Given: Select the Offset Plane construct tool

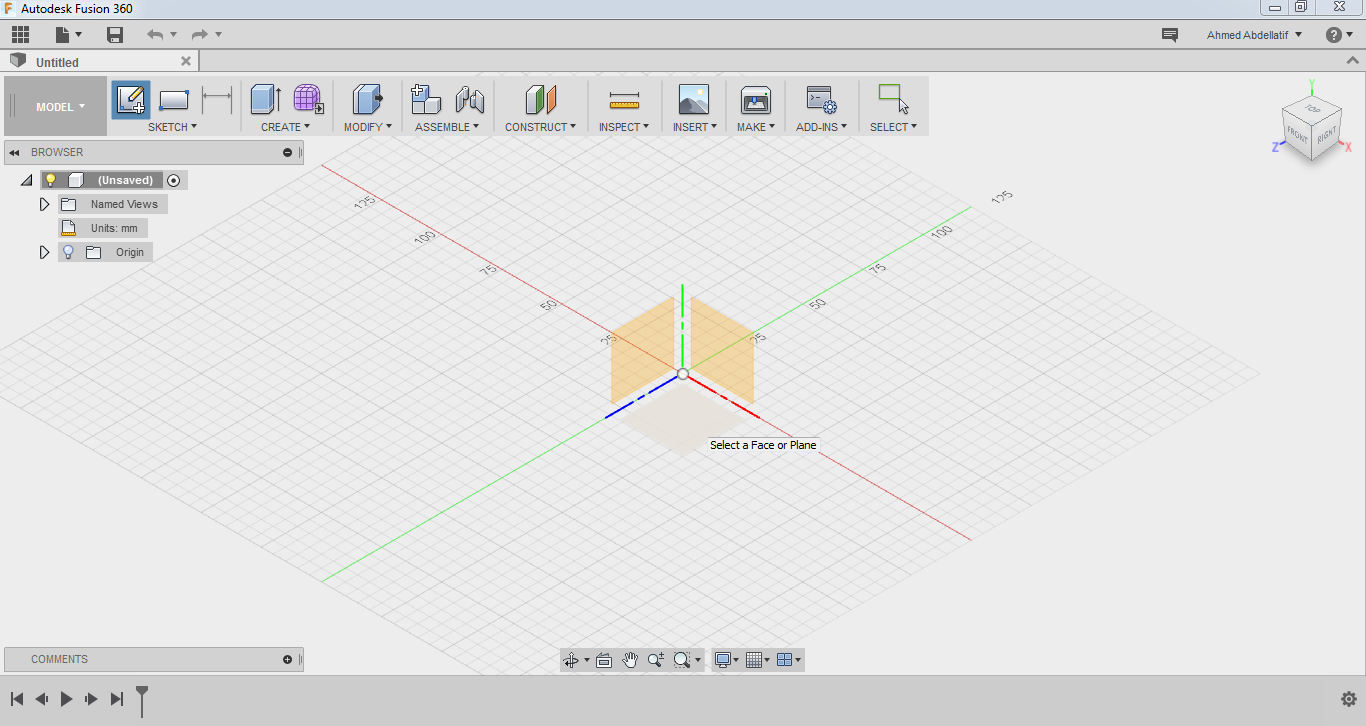Looking at the screenshot, I should [540, 100].
